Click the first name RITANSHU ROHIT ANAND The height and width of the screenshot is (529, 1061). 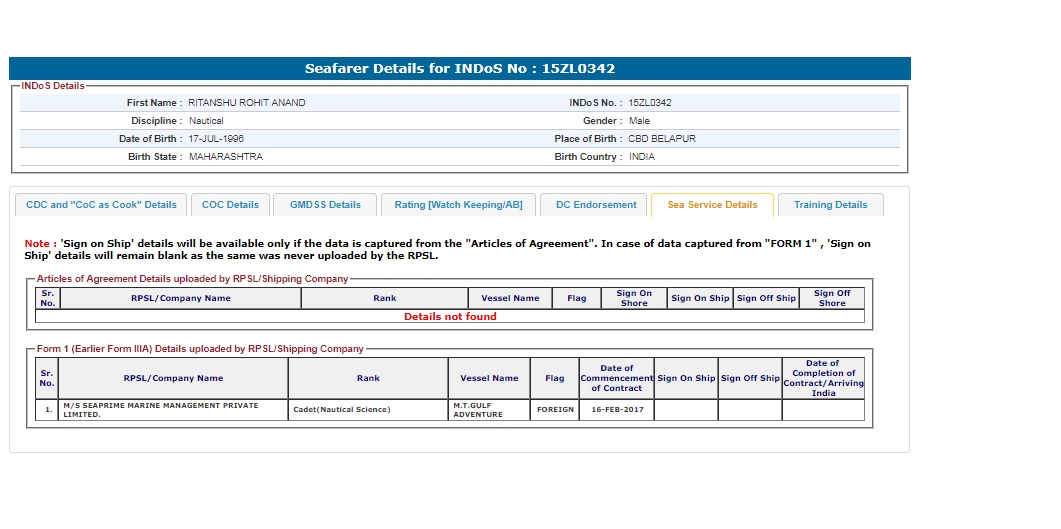tap(246, 103)
